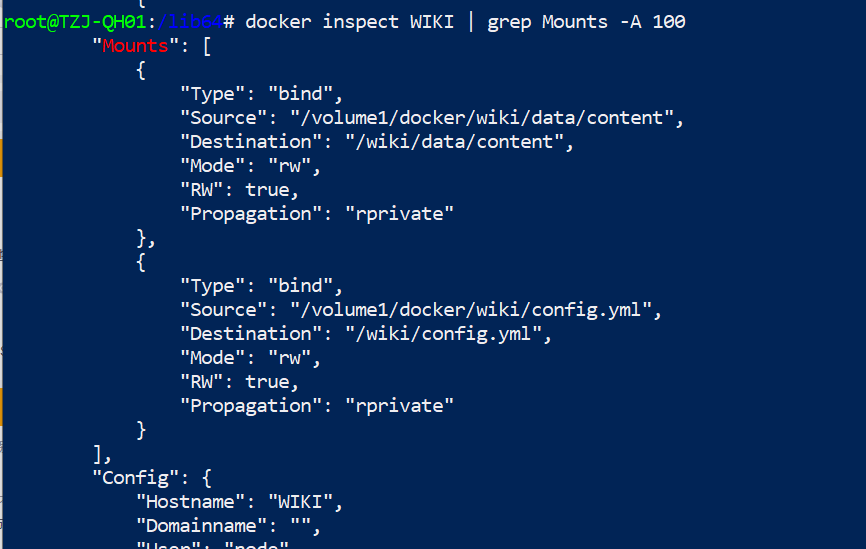Click the first Source path ending data/content

[482, 118]
